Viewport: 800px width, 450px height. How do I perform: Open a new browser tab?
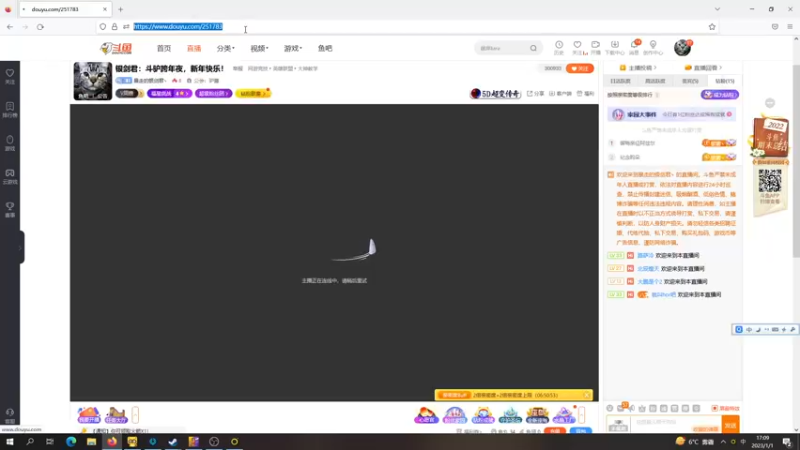(x=120, y=9)
